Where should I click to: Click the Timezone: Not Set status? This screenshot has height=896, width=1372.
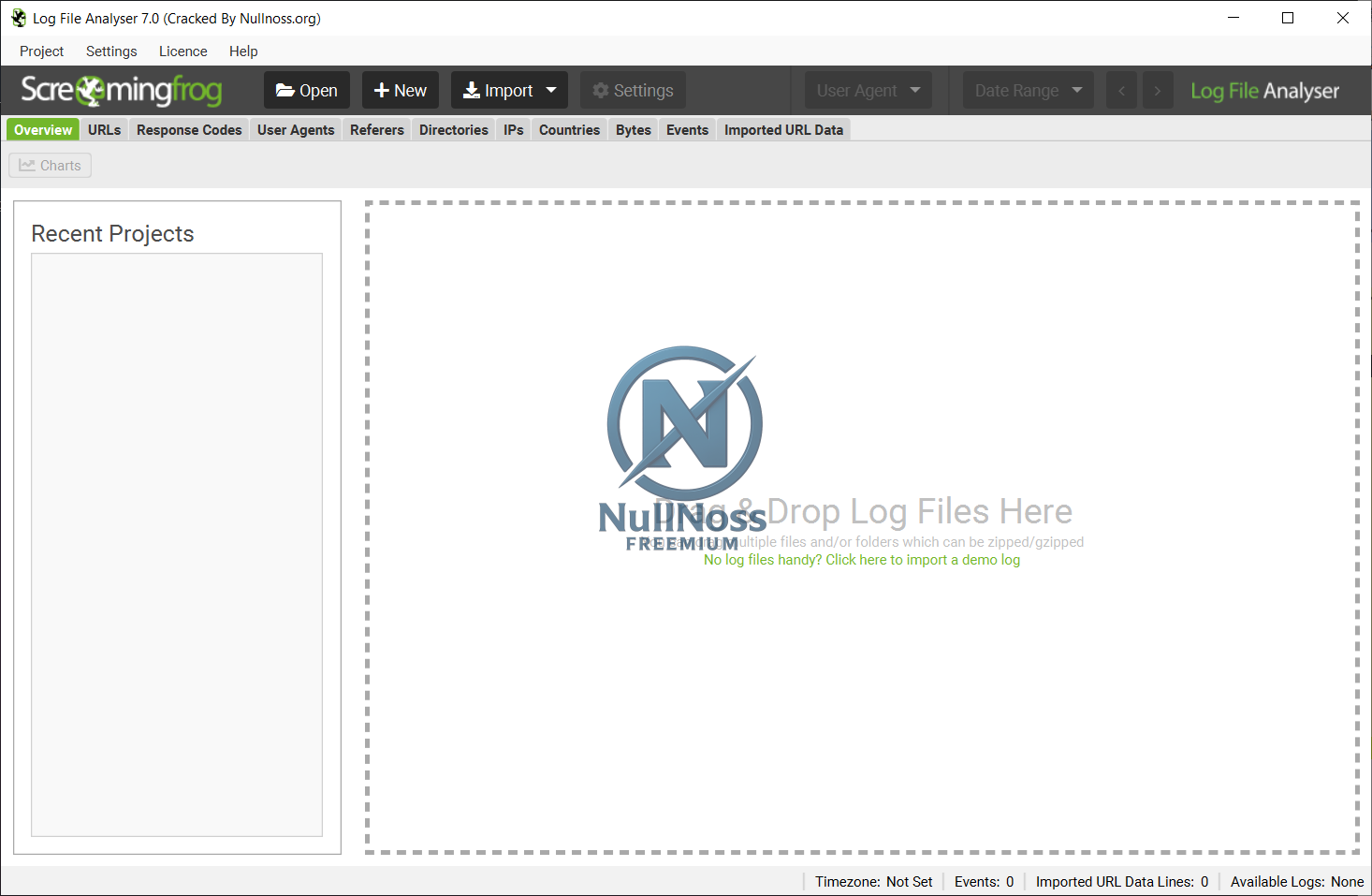874,882
